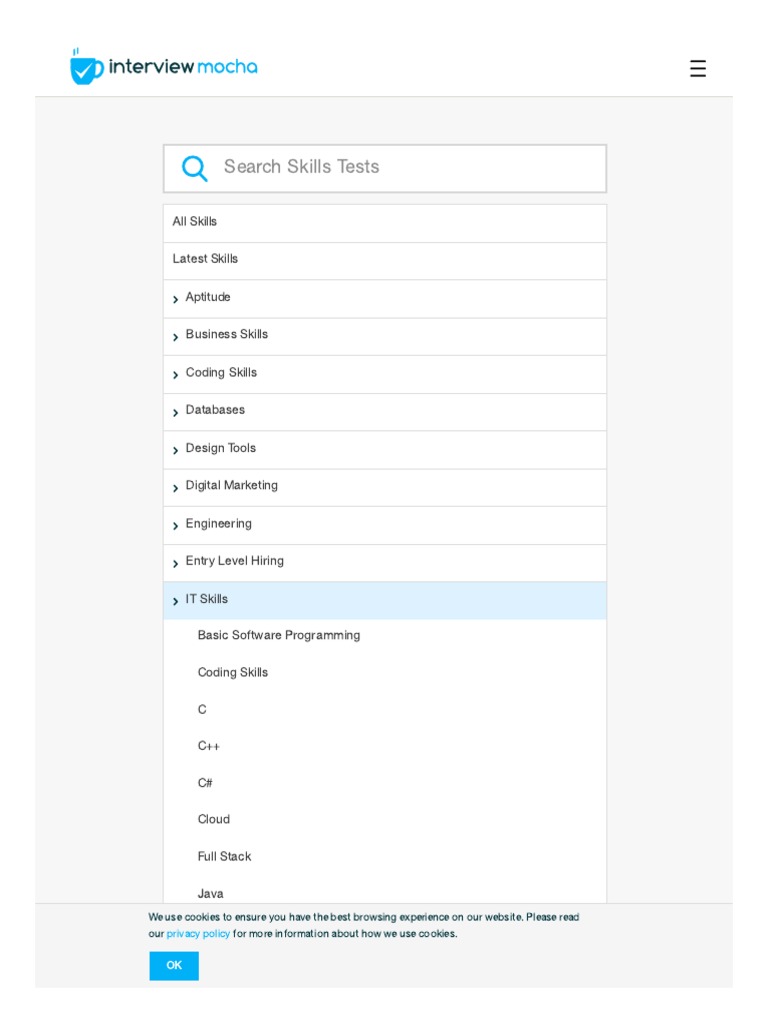Screen dimensions: 768x1024
Task: Expand the Design Tools chevron
Action: [x=175, y=451]
